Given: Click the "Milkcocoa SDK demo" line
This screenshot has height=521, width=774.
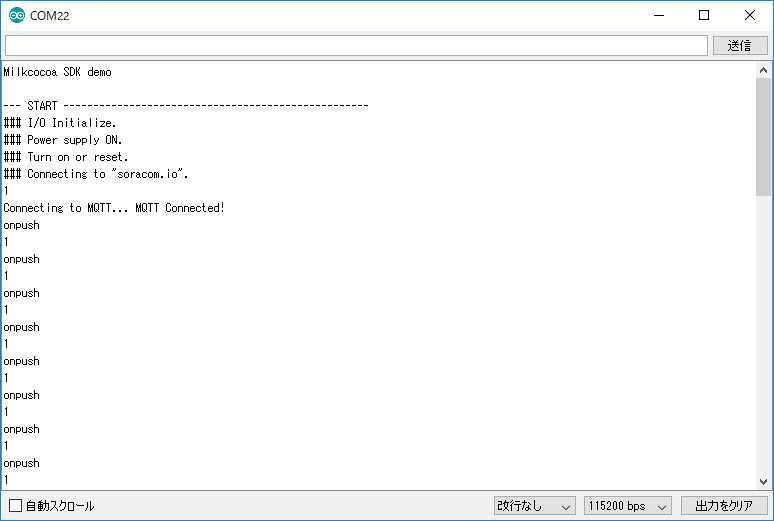Looking at the screenshot, I should click(x=57, y=72).
